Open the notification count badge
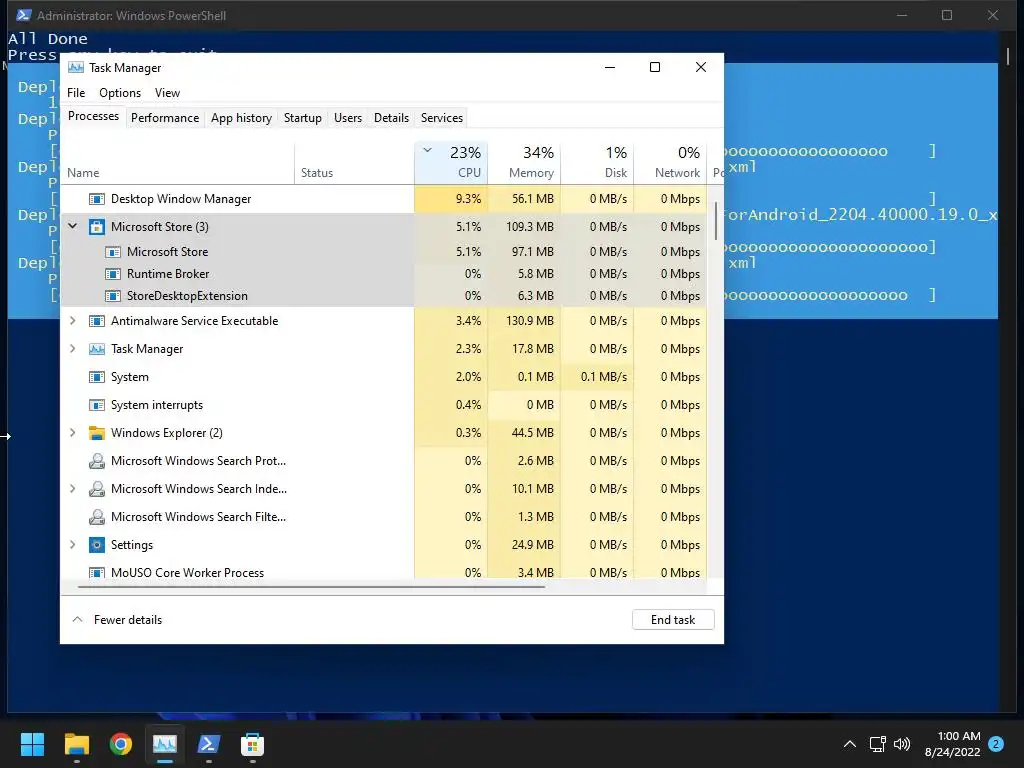The width and height of the screenshot is (1024, 768). 996,744
